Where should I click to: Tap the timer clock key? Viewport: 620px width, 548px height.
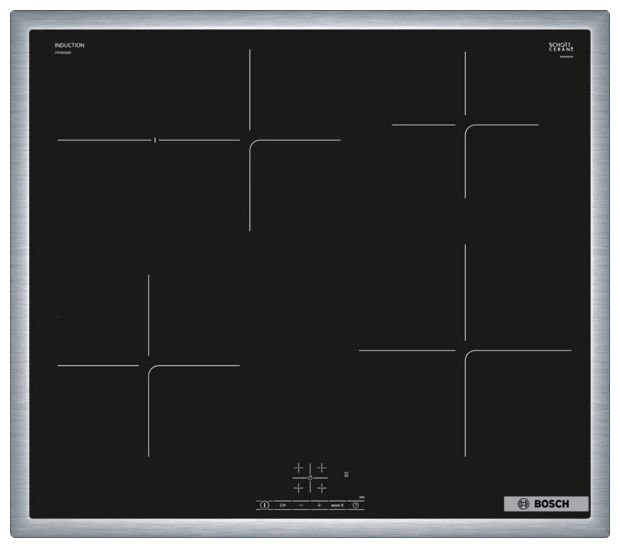click(356, 505)
